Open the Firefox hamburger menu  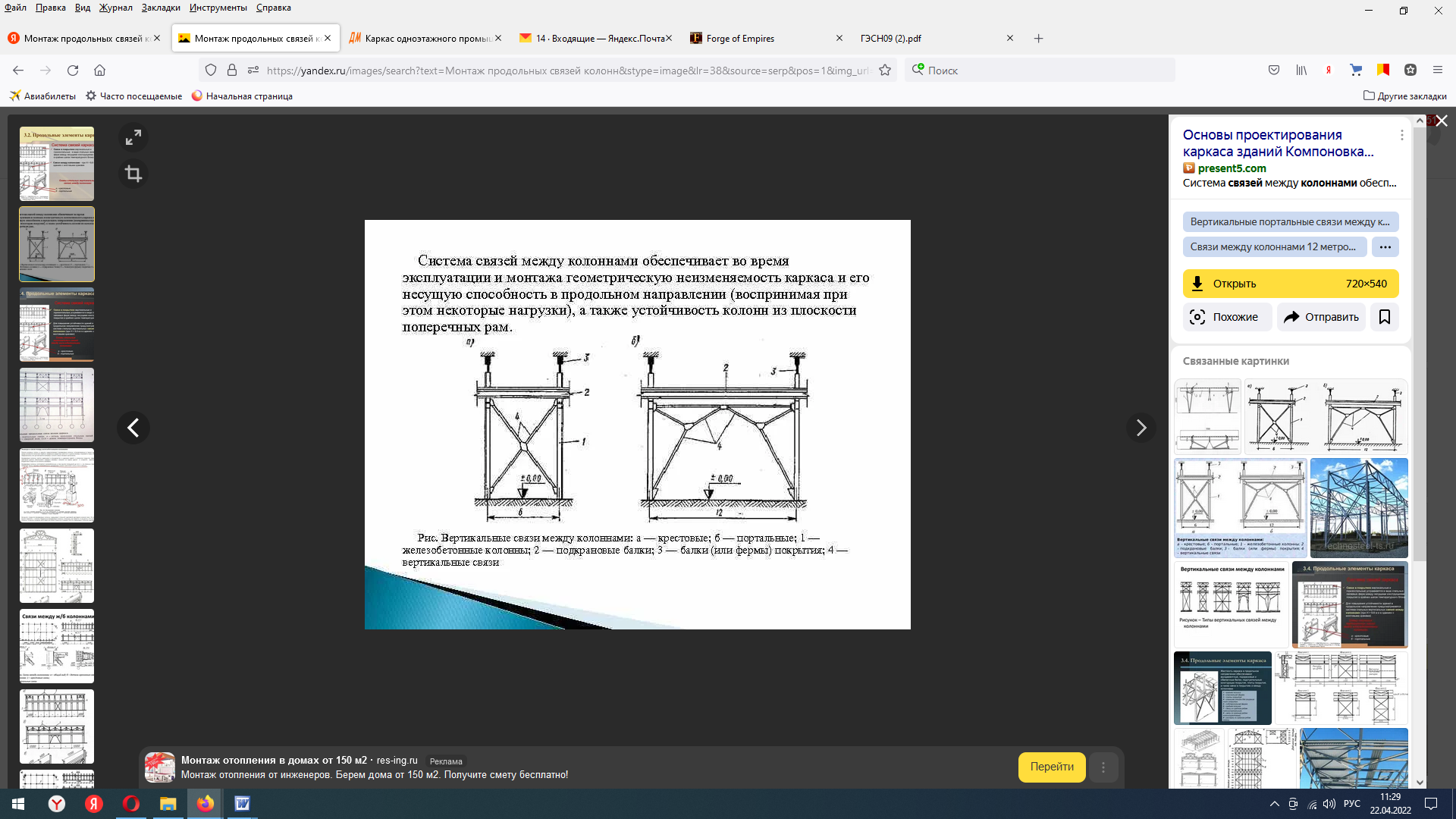click(1437, 71)
